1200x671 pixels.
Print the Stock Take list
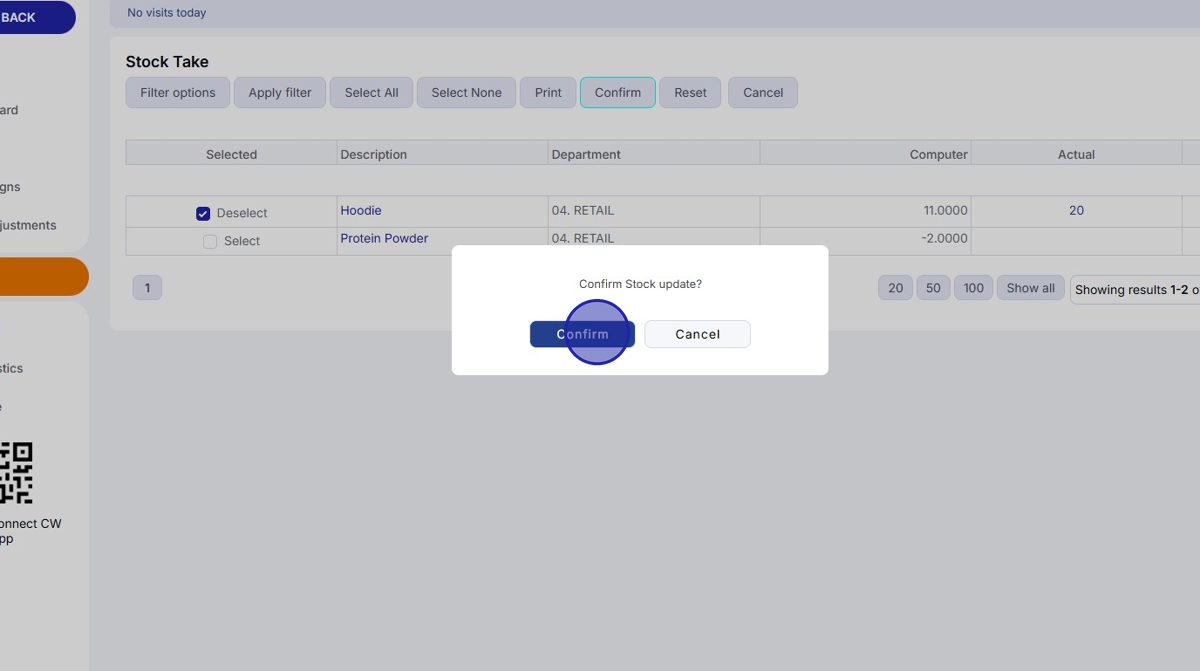(548, 92)
